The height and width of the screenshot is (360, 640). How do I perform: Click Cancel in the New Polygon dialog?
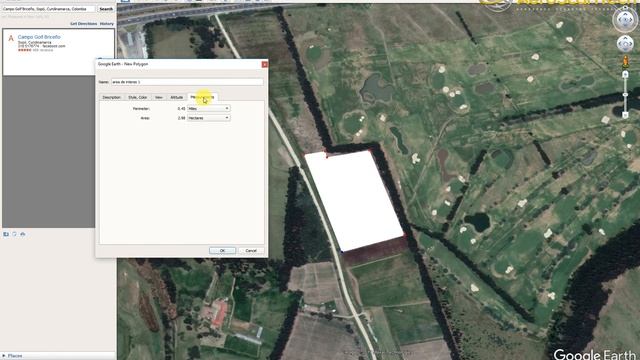coord(251,251)
